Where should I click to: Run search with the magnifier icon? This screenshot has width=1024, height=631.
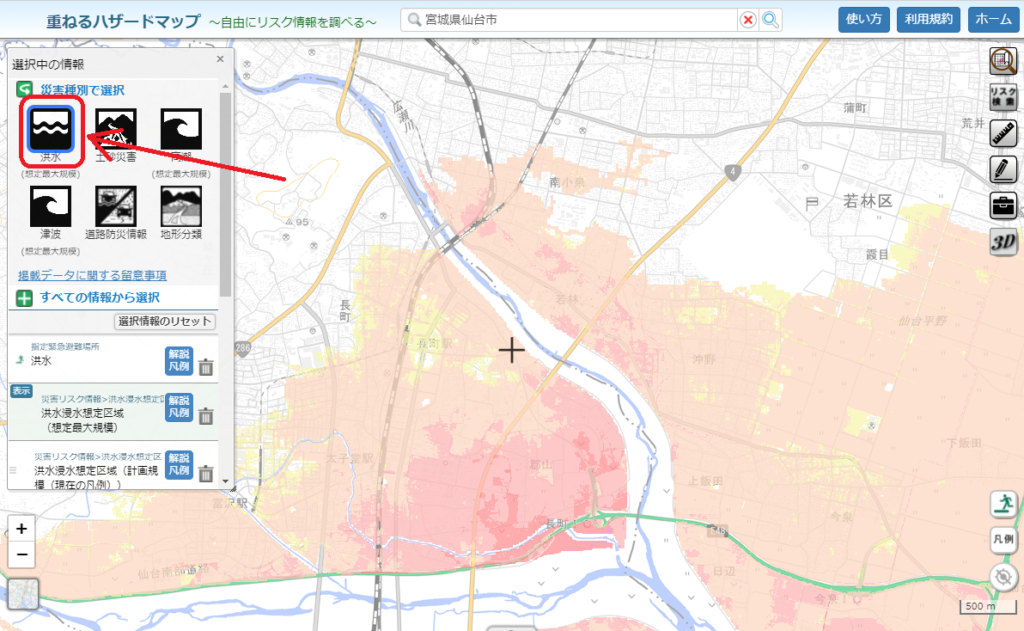(771, 20)
